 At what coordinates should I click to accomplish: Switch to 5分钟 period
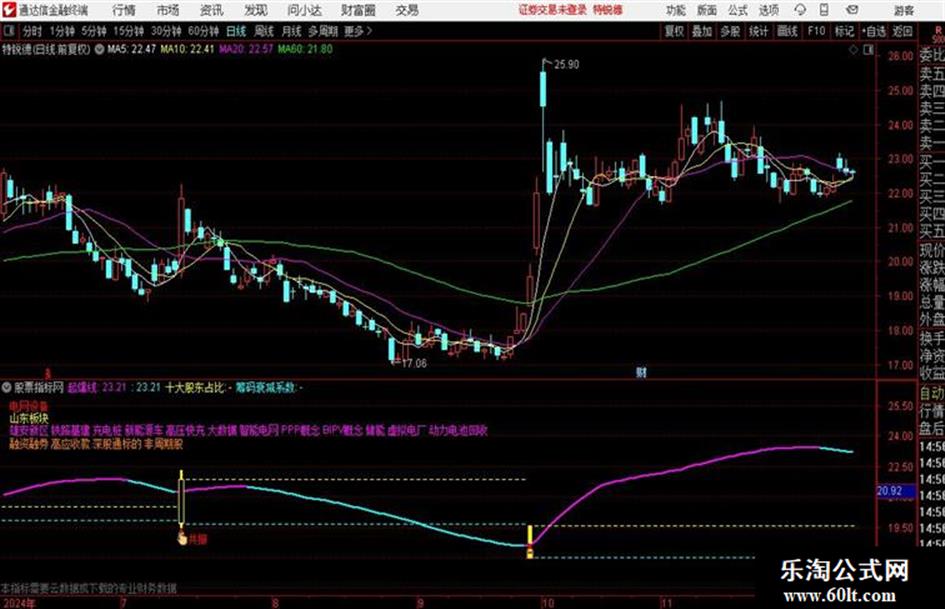point(93,31)
